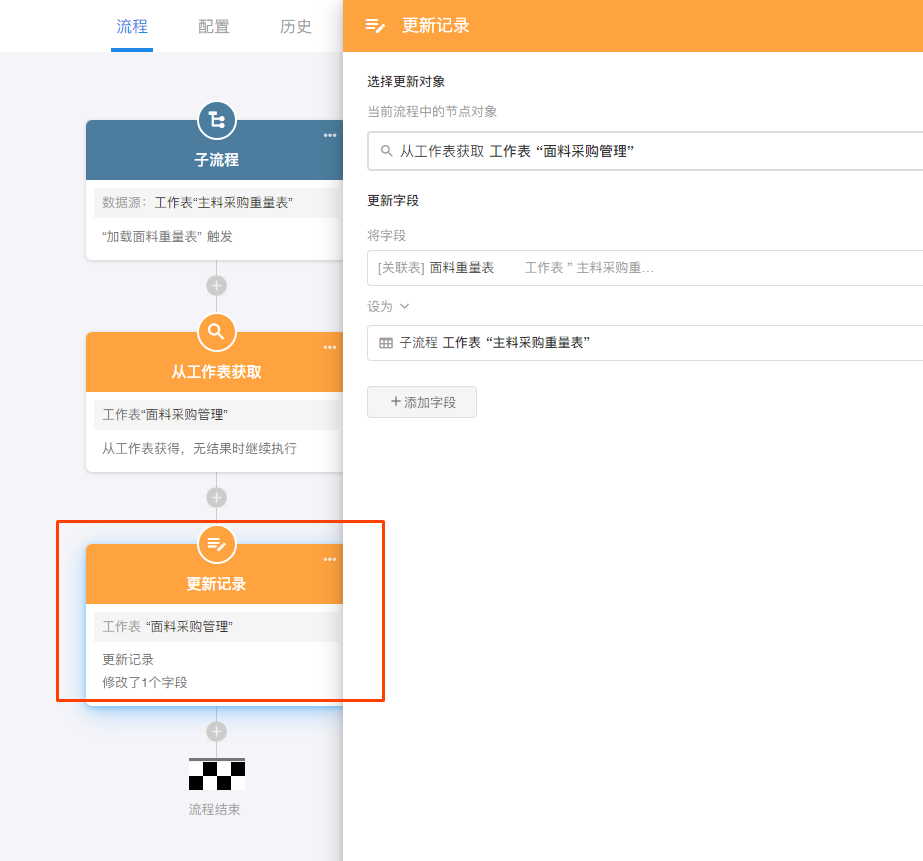Image resolution: width=923 pixels, height=861 pixels.
Task: Open the 子流程 node more-options menu
Action: coord(330,135)
